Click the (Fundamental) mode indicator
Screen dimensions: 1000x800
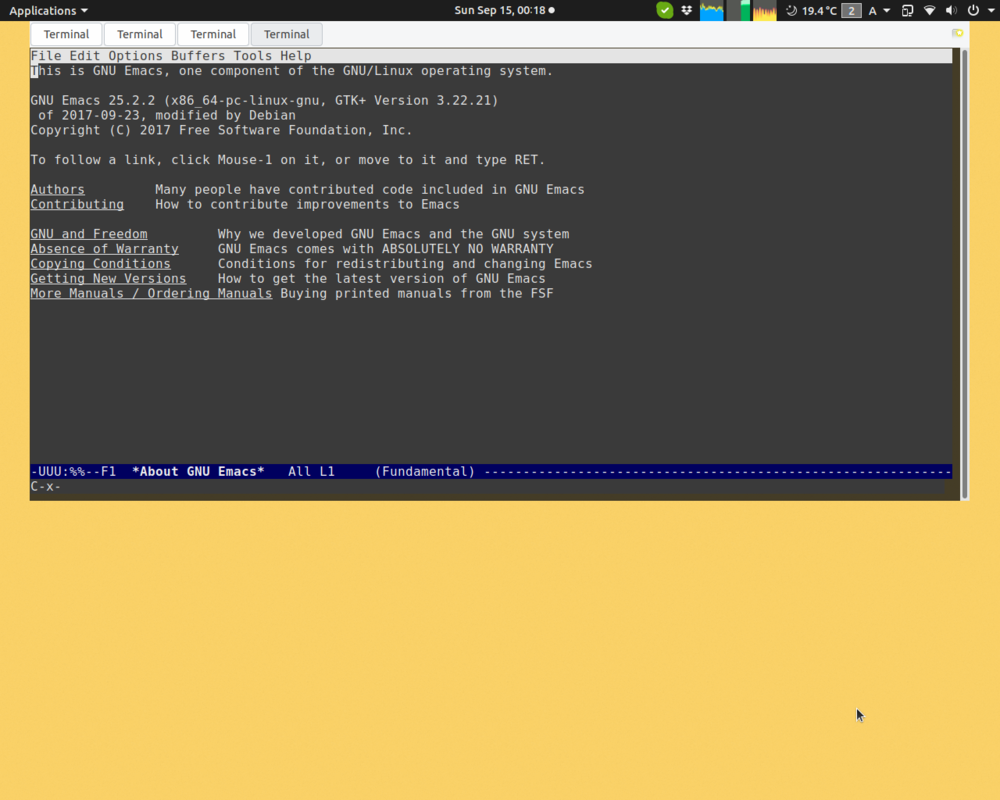coord(425,471)
